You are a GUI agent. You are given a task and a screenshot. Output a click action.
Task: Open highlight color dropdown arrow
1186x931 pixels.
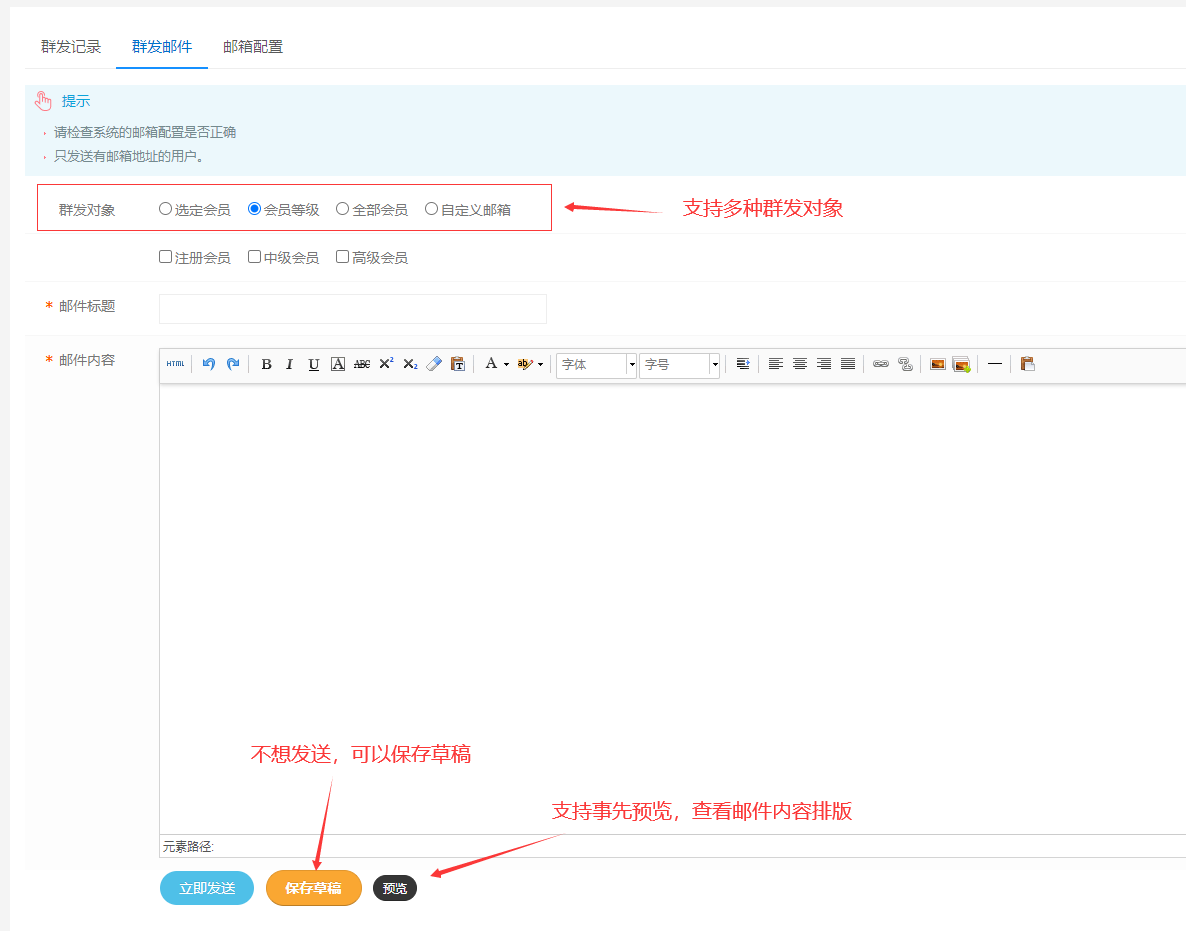coord(540,365)
